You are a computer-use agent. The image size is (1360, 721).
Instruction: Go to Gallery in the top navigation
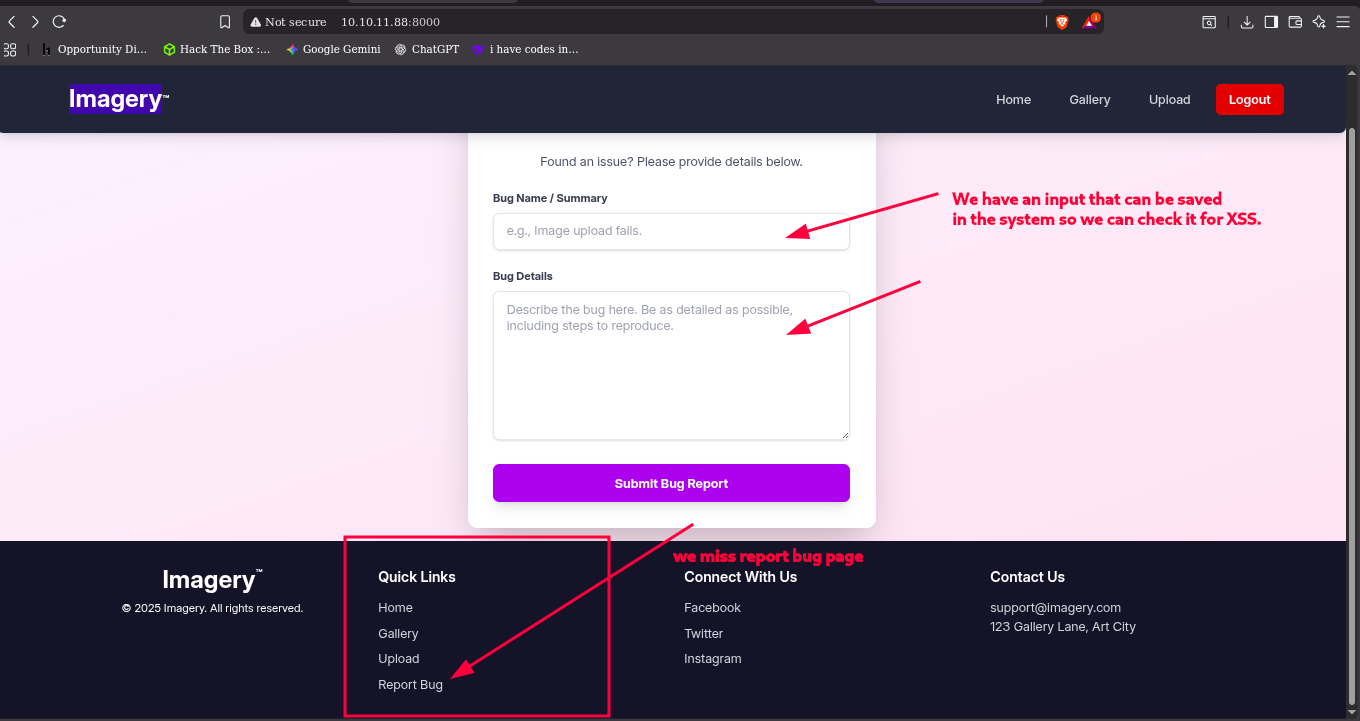pos(1089,99)
